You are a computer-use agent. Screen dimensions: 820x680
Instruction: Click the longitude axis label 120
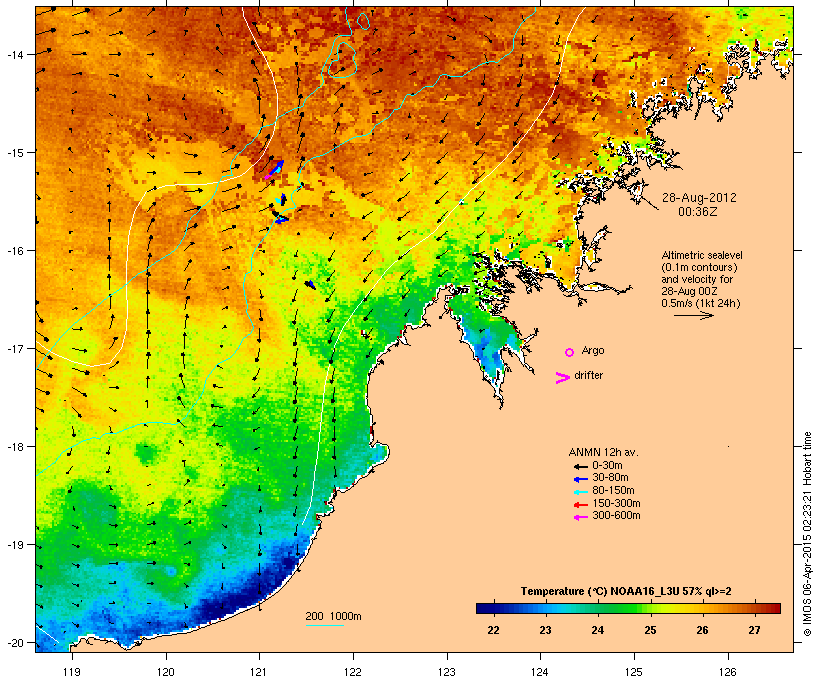166,672
